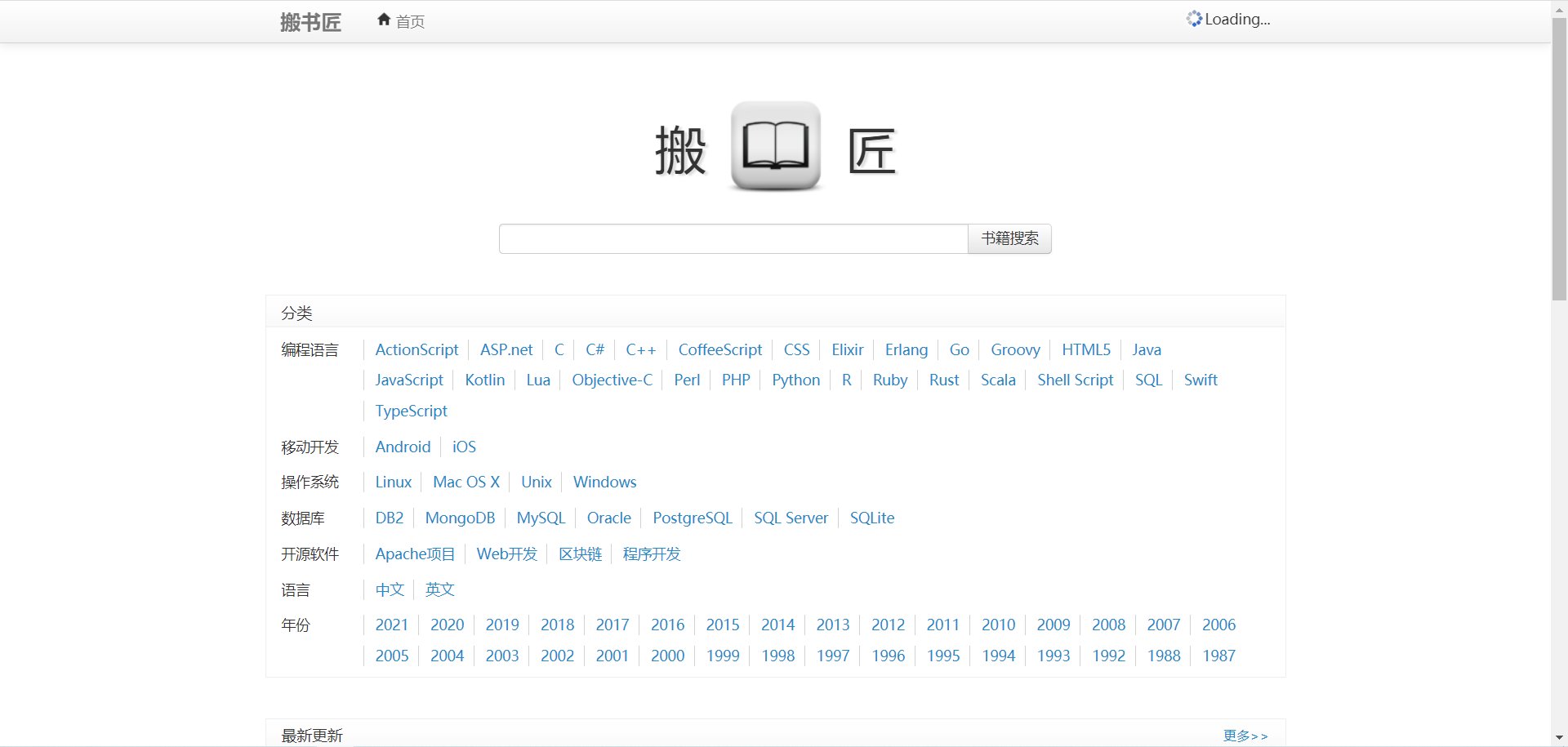Click the 书籍搜索 search button
1568x747 pixels.
click(x=1009, y=238)
